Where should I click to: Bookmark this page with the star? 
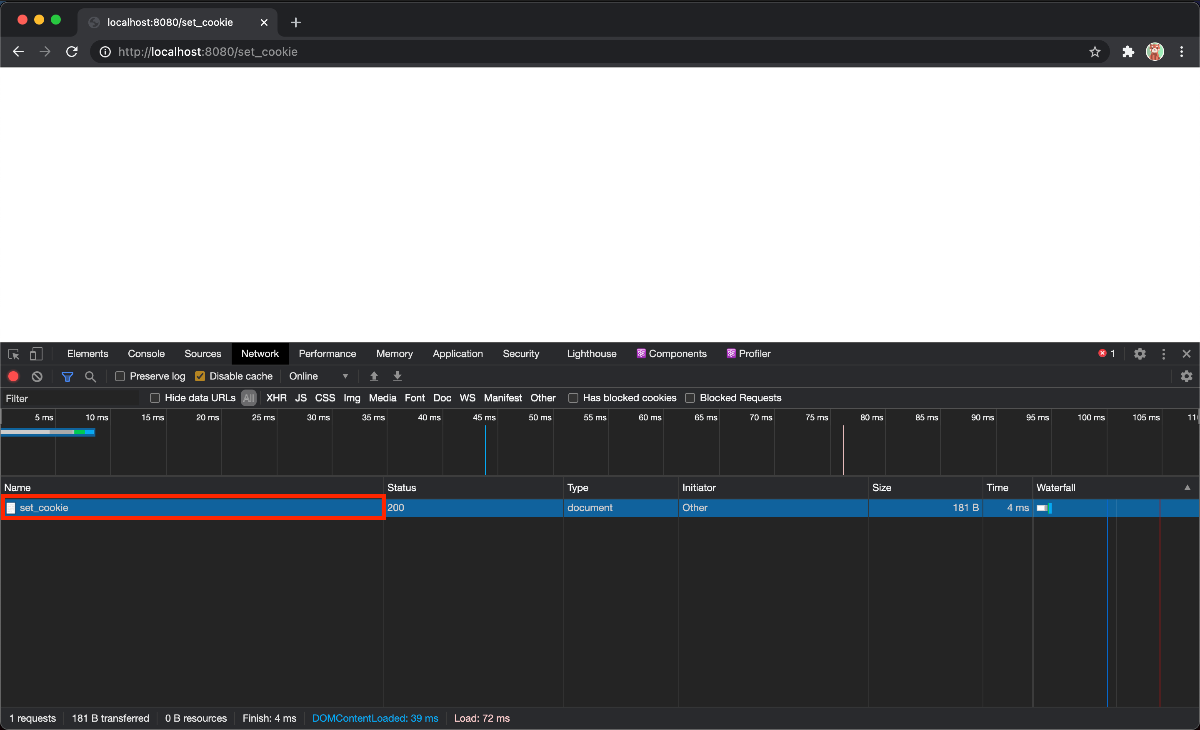[x=1095, y=52]
